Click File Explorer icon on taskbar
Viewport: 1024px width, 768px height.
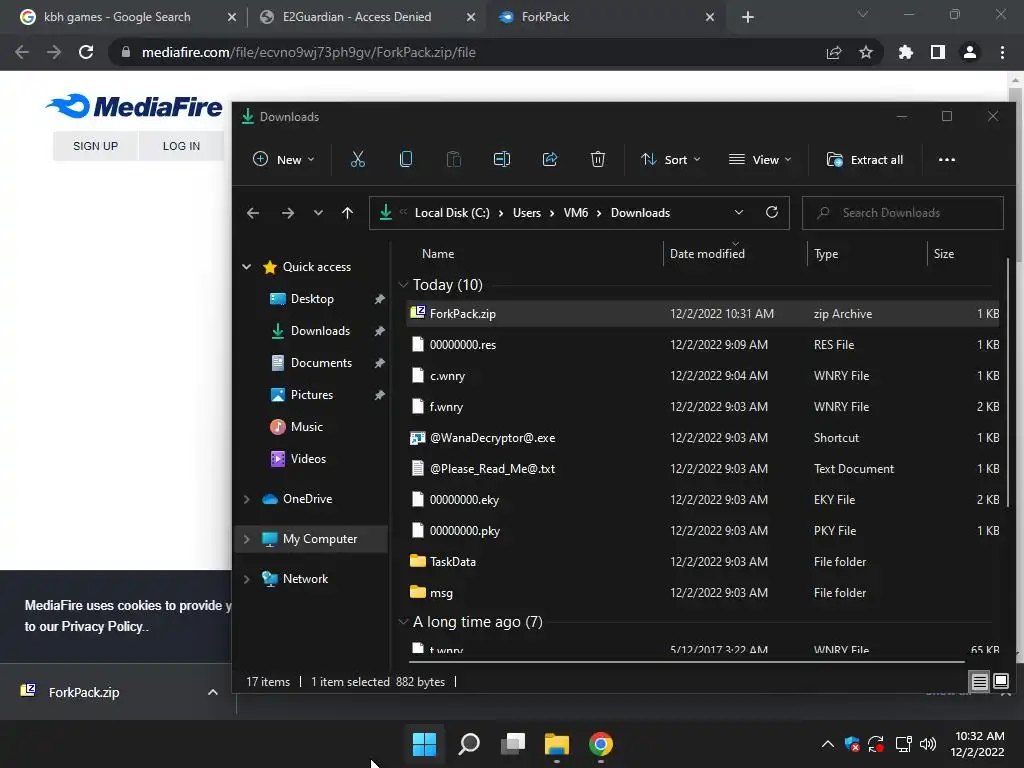557,744
